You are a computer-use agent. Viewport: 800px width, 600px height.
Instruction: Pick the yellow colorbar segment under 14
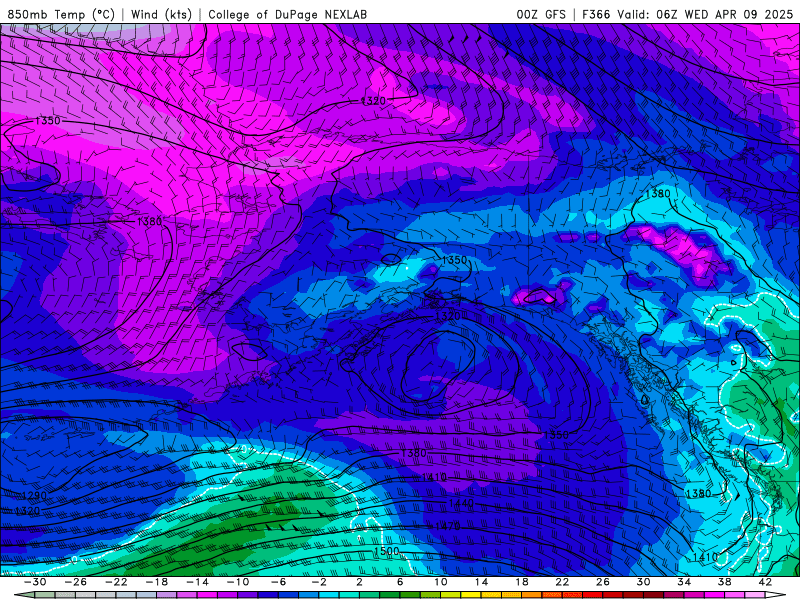point(471,595)
